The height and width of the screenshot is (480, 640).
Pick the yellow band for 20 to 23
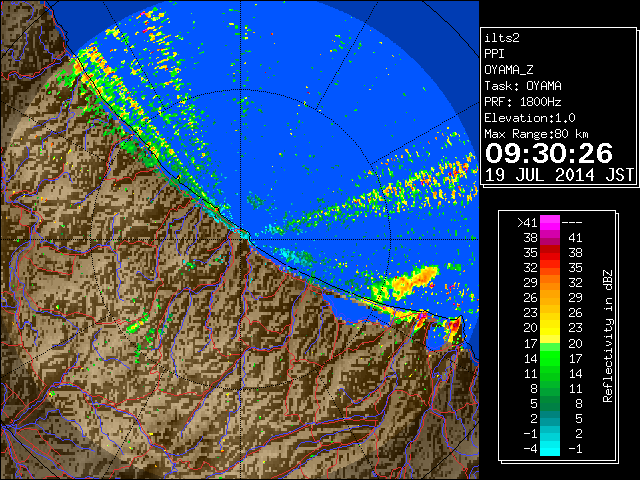[550, 328]
